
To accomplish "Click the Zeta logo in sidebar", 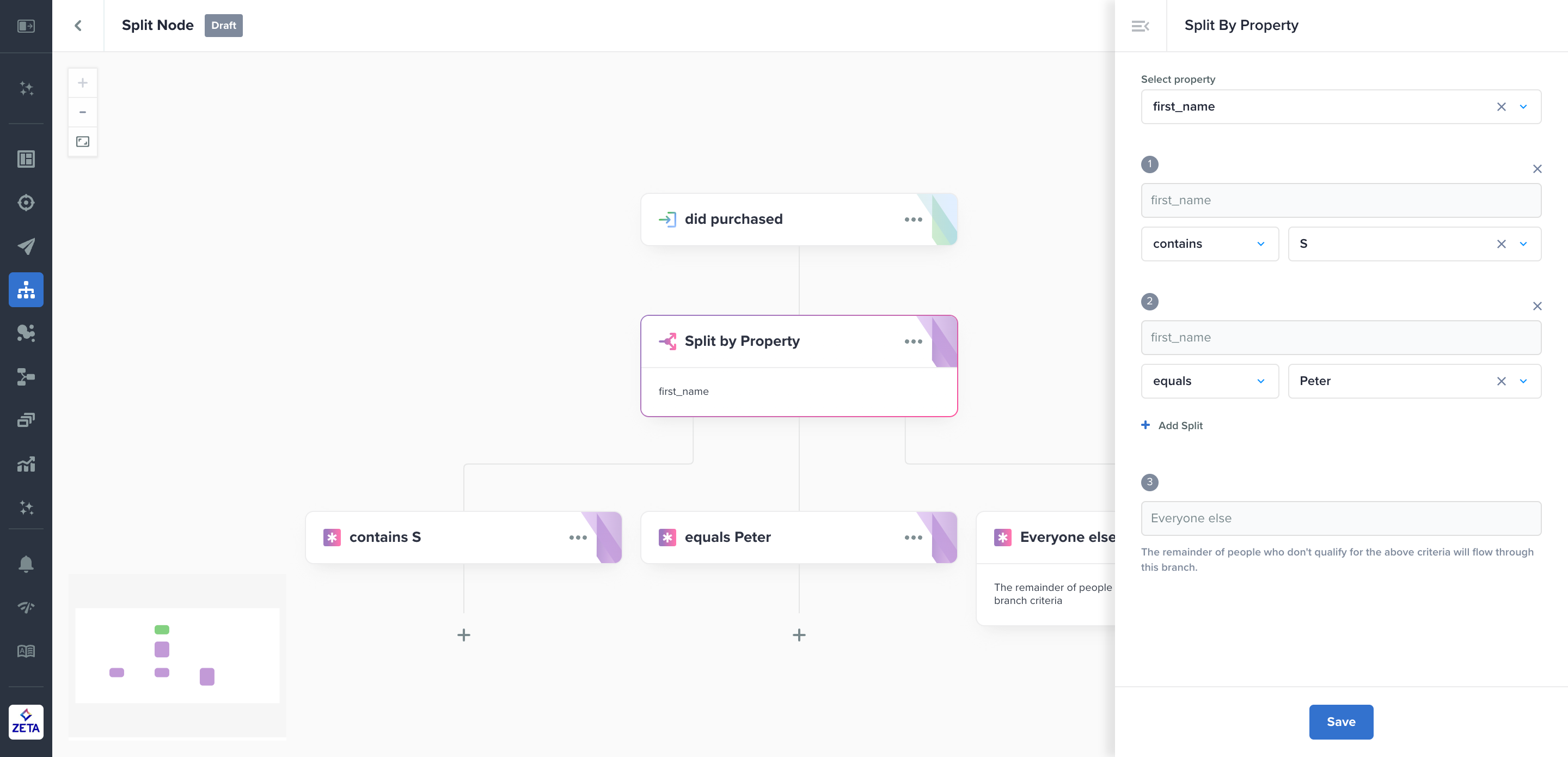I will tap(26, 722).
